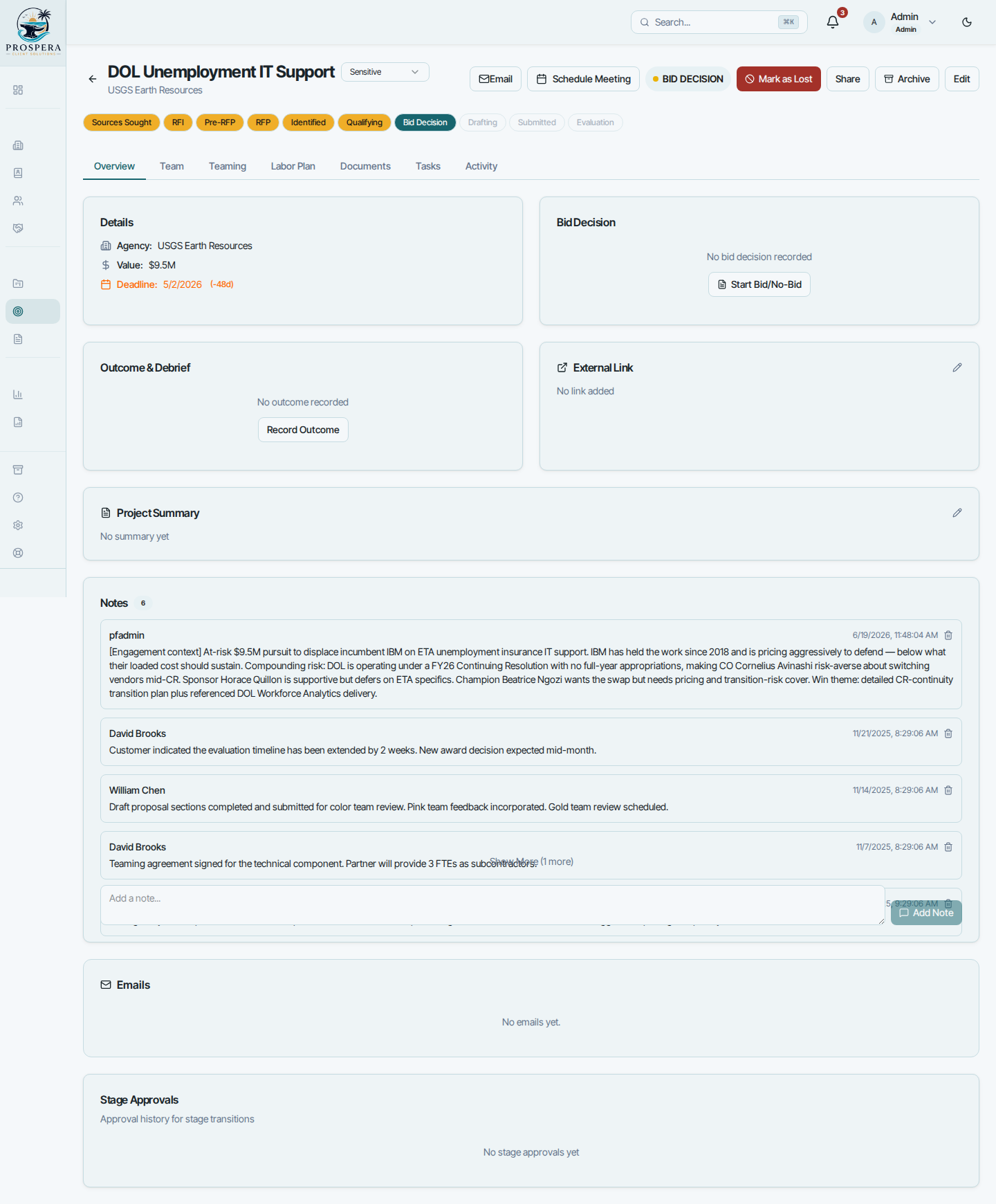
Task: Open the handshake (partners) sidebar icon
Action: tap(18, 228)
